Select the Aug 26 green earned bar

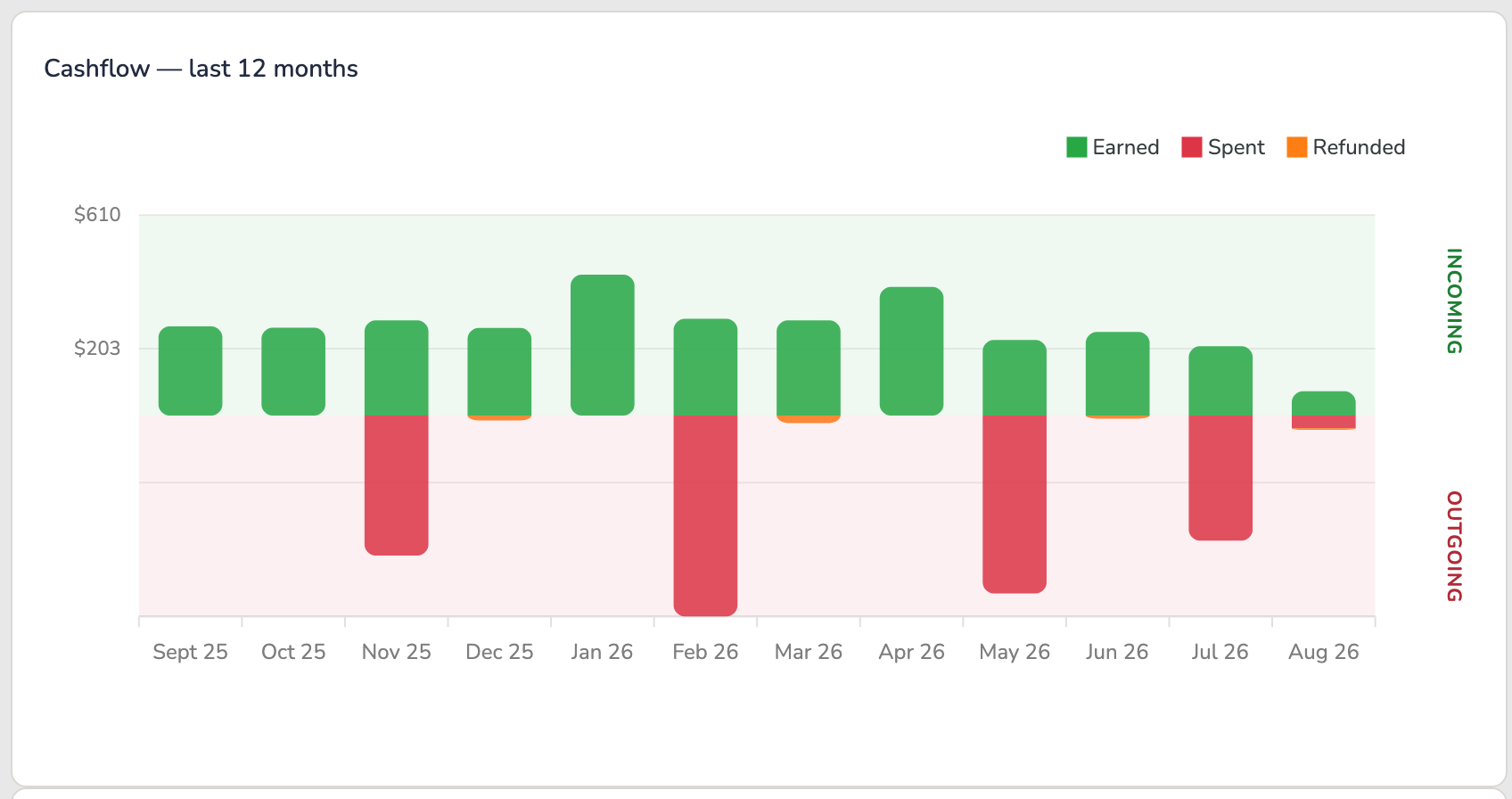pos(1324,403)
